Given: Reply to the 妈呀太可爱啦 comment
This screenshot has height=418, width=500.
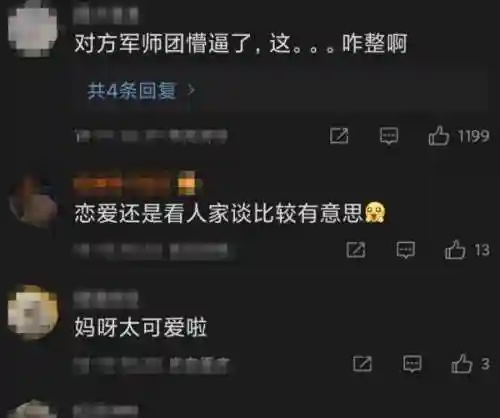Looking at the screenshot, I should point(412,364).
